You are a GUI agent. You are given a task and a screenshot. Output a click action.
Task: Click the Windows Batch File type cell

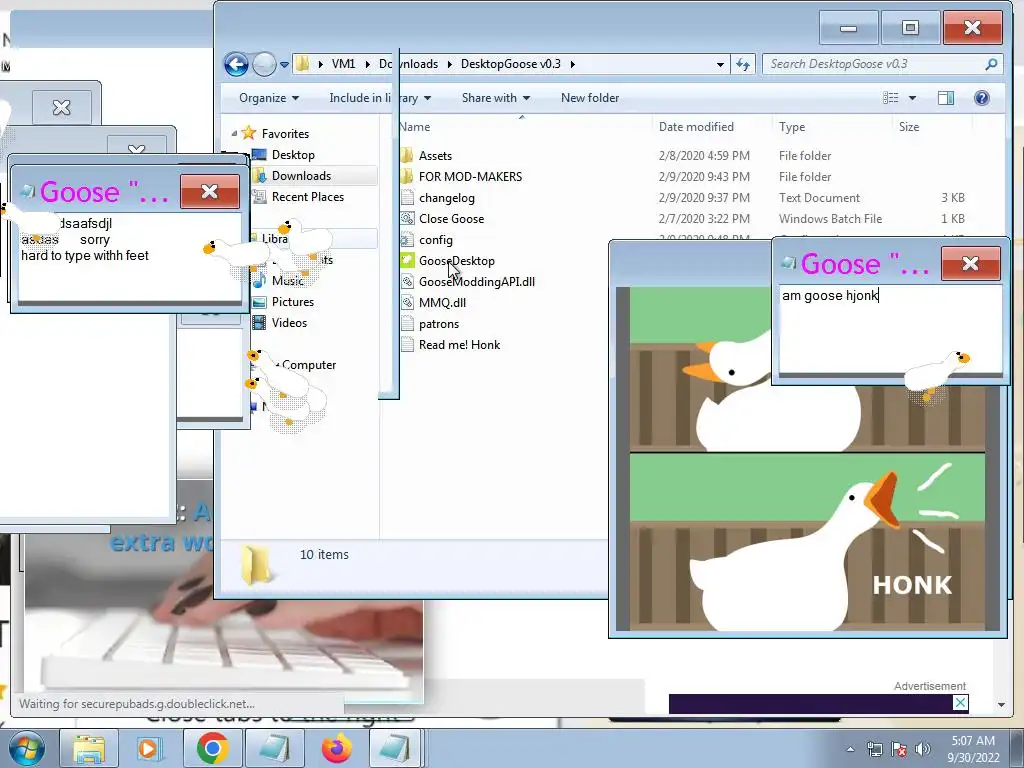point(830,219)
